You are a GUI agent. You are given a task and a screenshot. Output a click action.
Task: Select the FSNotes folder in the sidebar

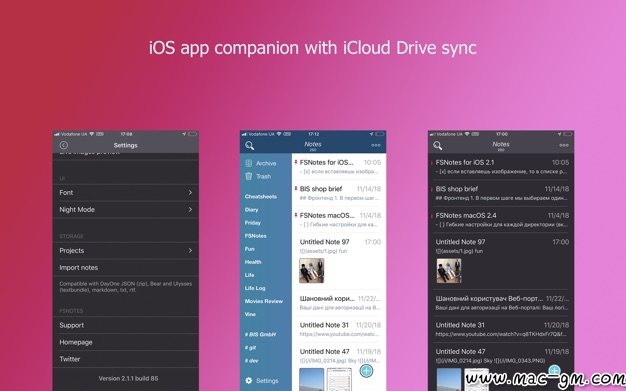click(256, 236)
